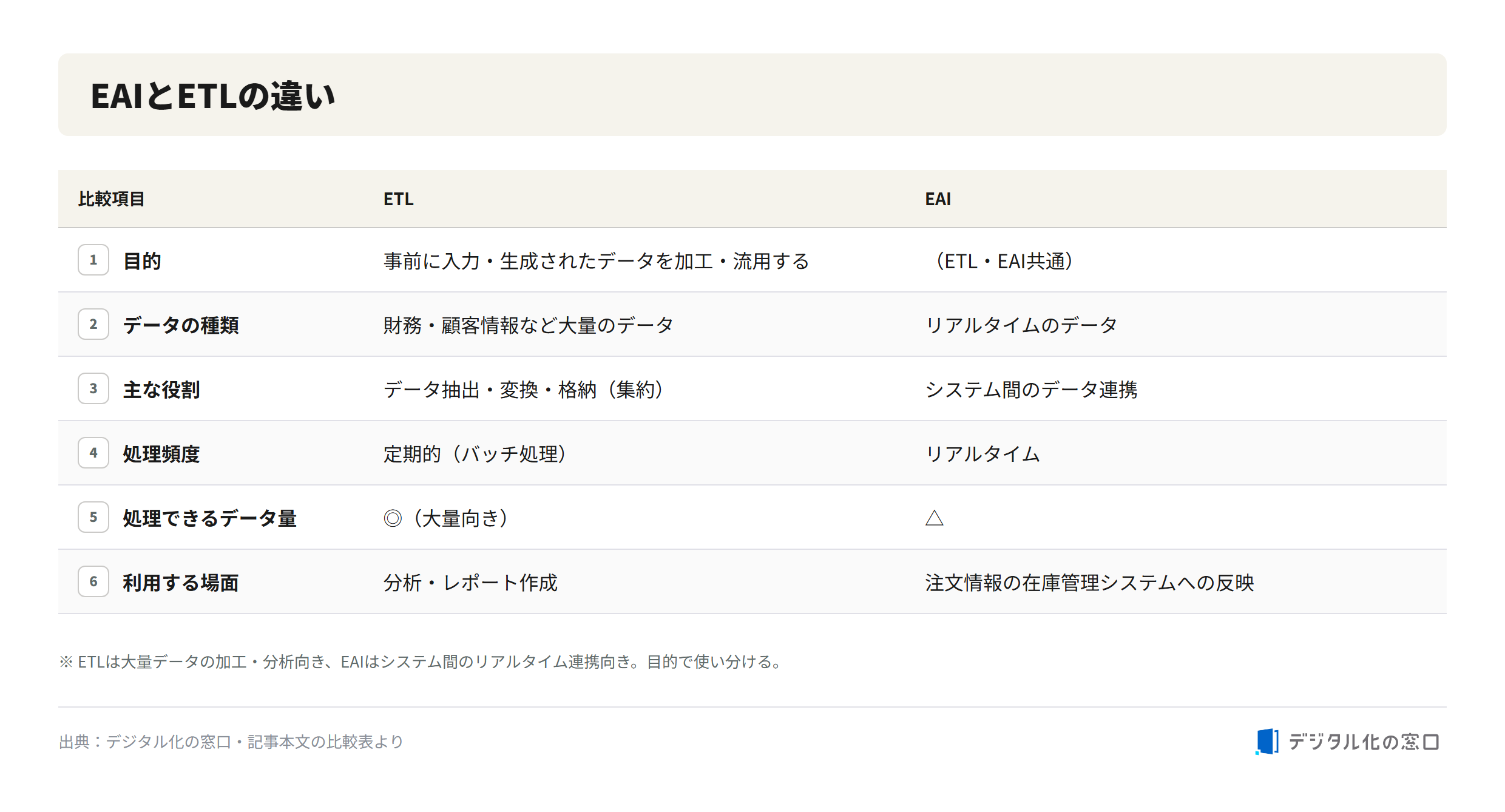Screen dimensions: 1505x812
Task: Select the ETL column header
Action: (x=399, y=199)
